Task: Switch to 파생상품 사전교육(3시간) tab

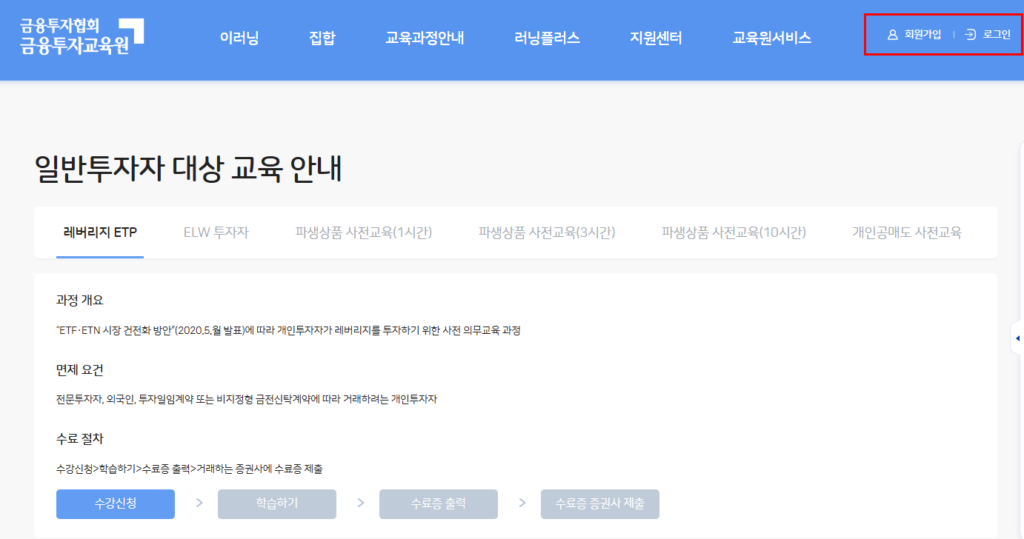Action: click(x=546, y=232)
